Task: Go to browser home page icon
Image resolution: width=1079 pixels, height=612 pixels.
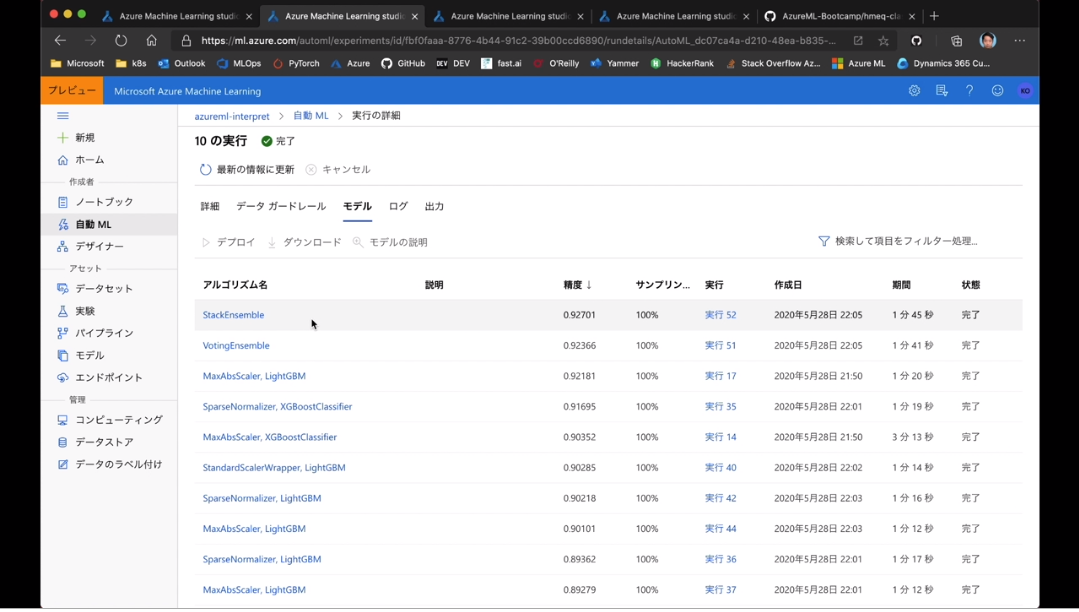Action: [x=151, y=41]
